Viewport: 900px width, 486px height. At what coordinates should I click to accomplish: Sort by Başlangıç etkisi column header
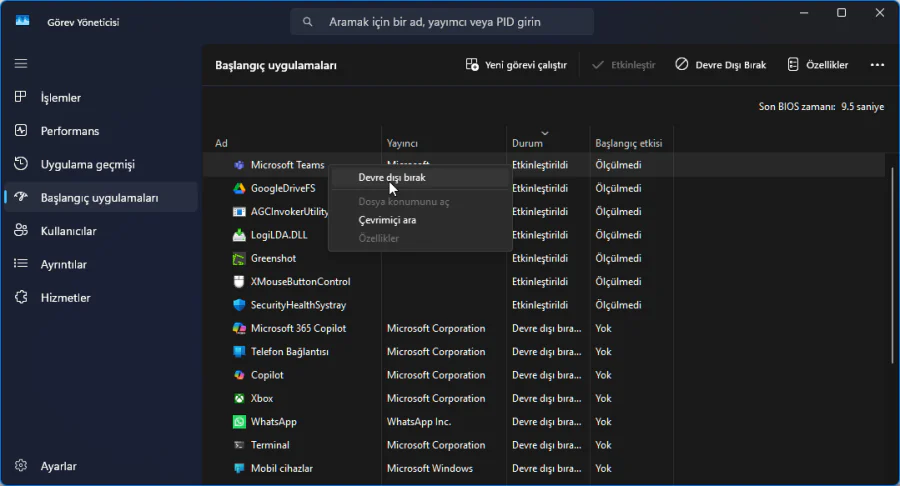point(631,143)
